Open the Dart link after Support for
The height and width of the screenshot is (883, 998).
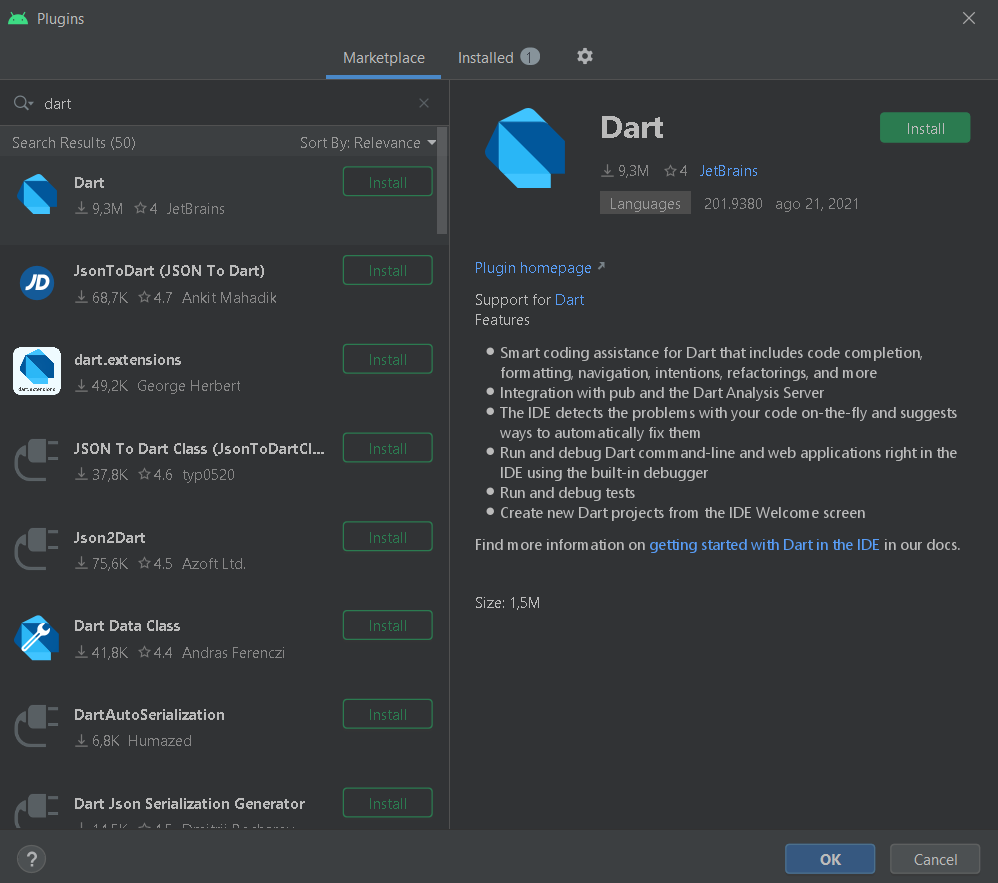[x=569, y=300]
